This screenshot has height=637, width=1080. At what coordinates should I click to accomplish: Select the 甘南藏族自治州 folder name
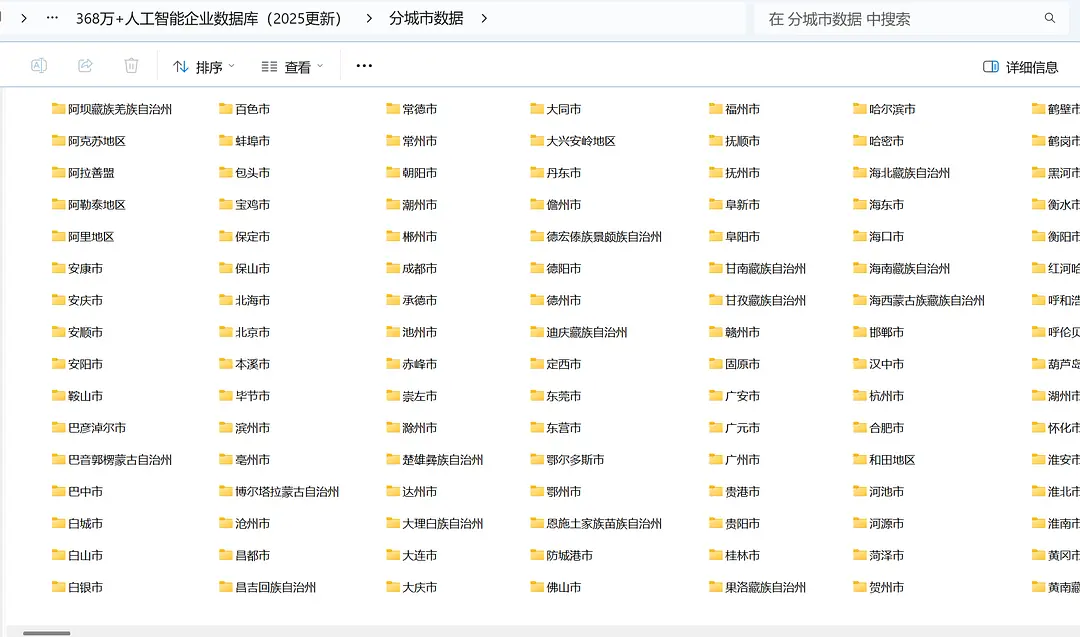(765, 269)
